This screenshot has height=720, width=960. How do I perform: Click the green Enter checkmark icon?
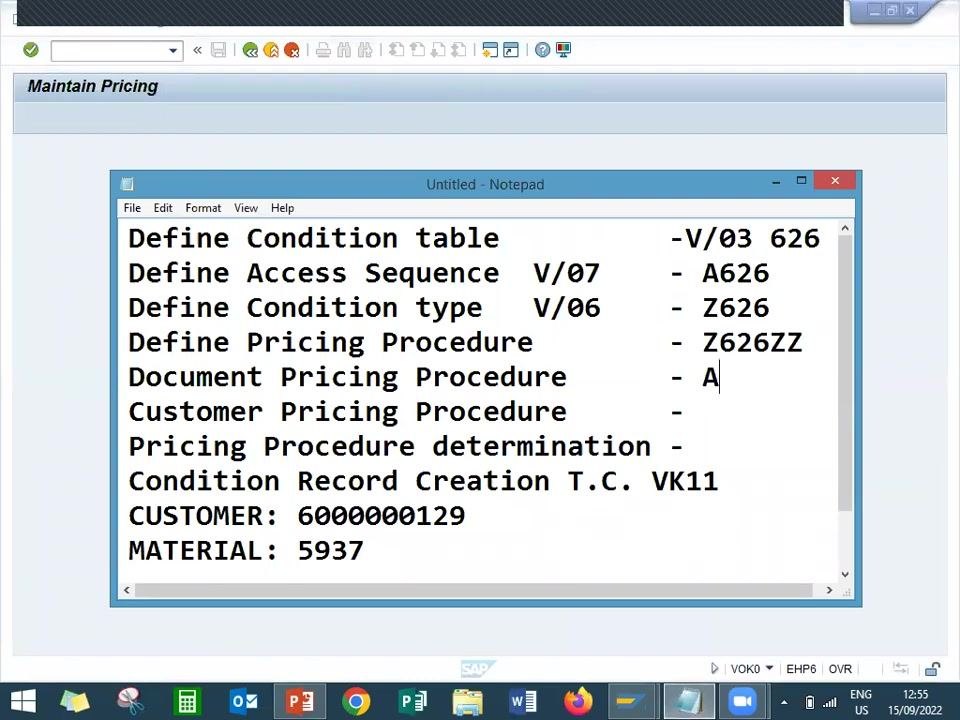31,50
